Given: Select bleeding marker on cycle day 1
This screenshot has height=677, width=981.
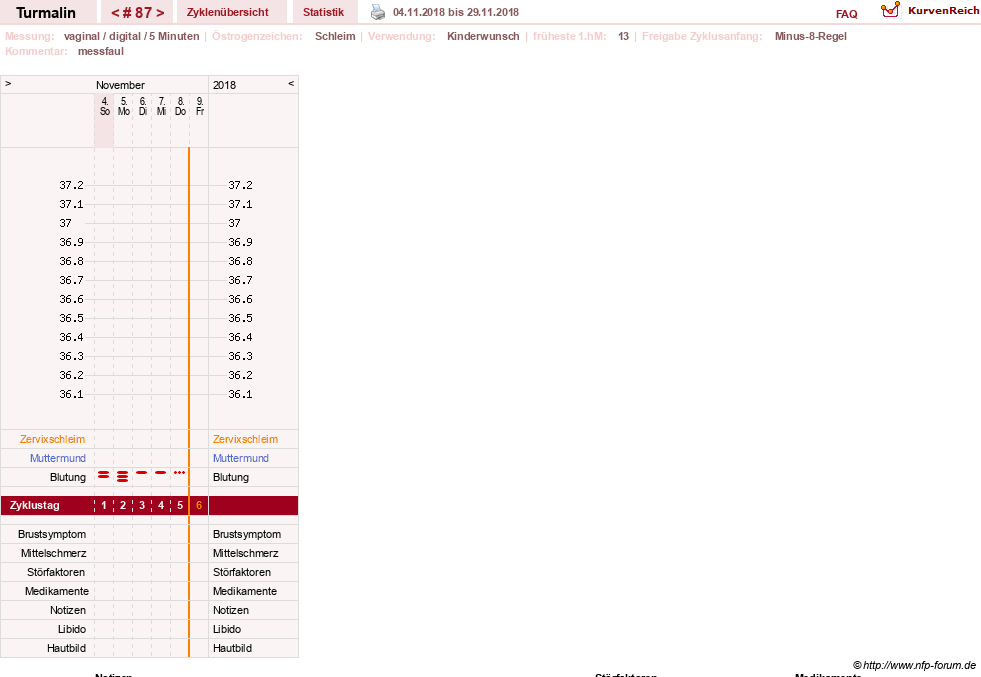Looking at the screenshot, I should coord(104,475).
